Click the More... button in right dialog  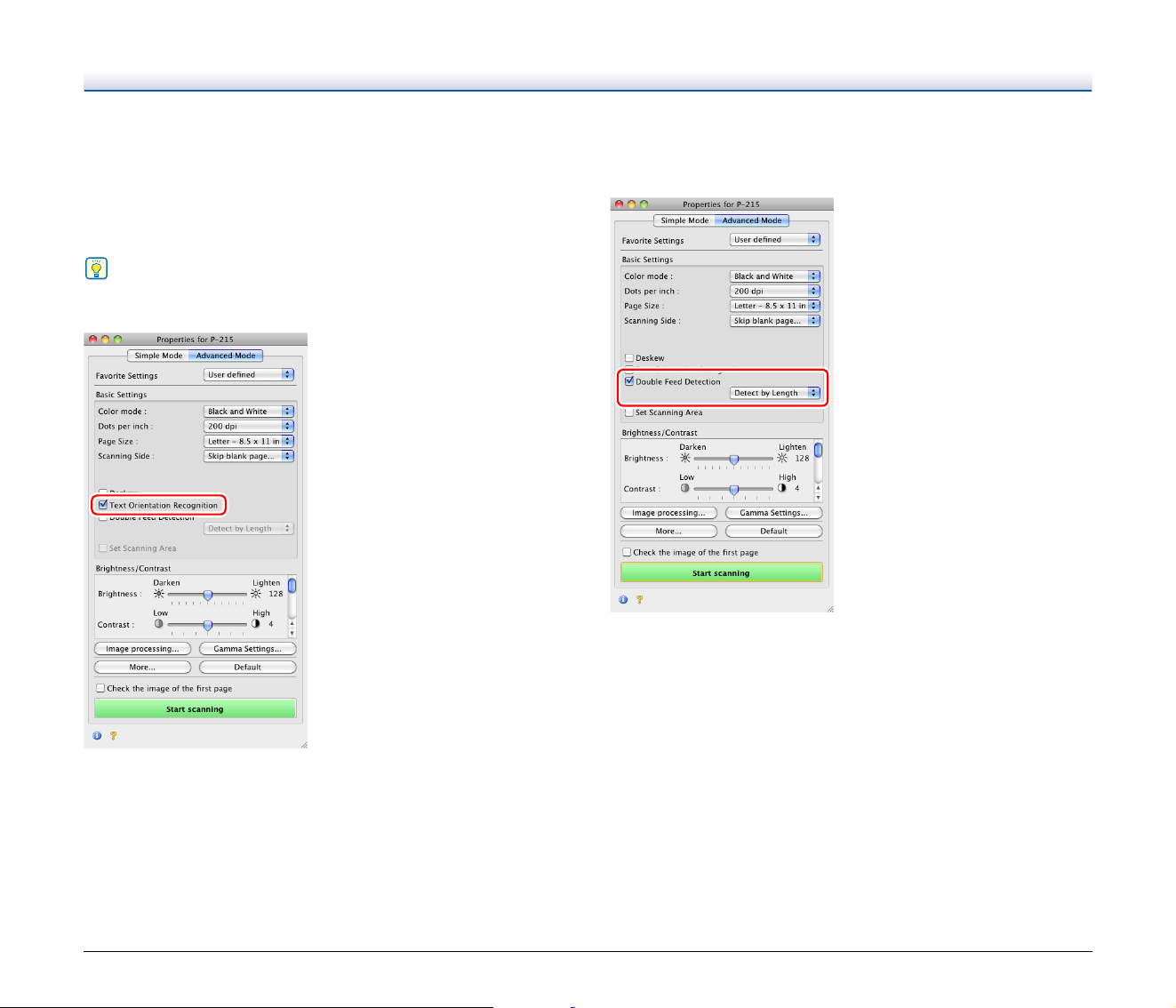(x=668, y=531)
